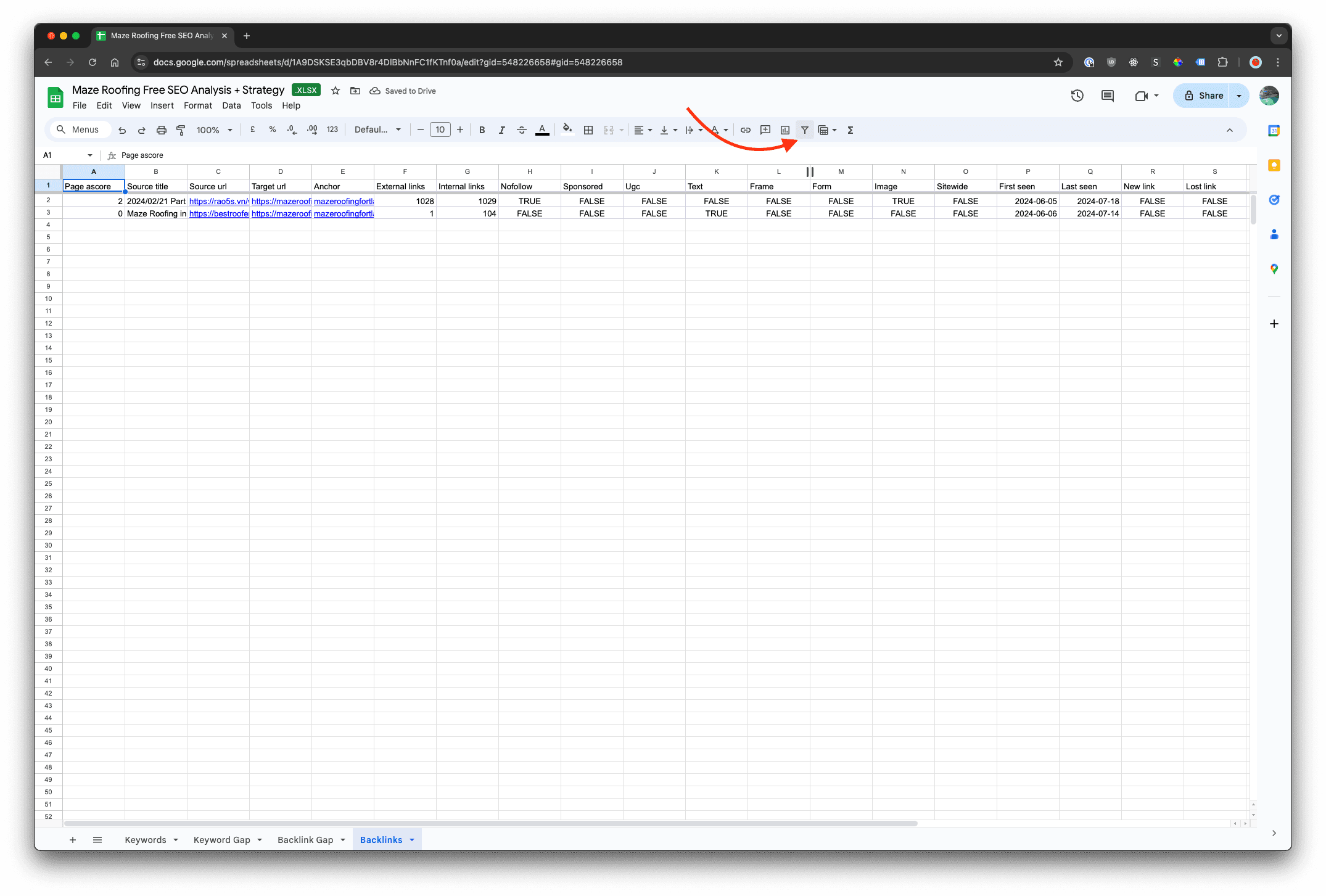This screenshot has height=896, width=1326.
Task: Open the name box dropdown arrow
Action: [x=90, y=155]
